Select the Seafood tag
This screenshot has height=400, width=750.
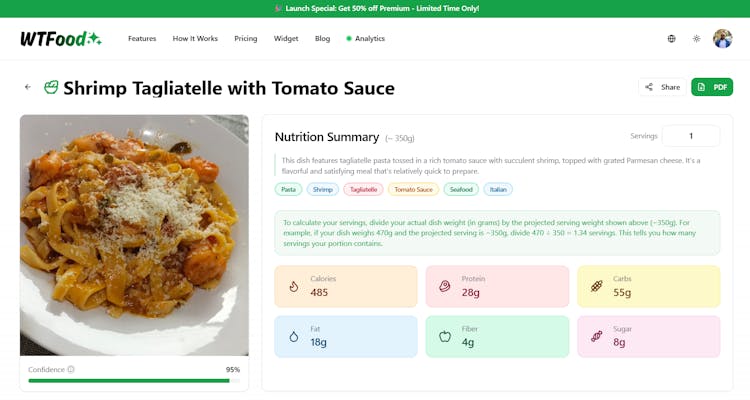461,189
